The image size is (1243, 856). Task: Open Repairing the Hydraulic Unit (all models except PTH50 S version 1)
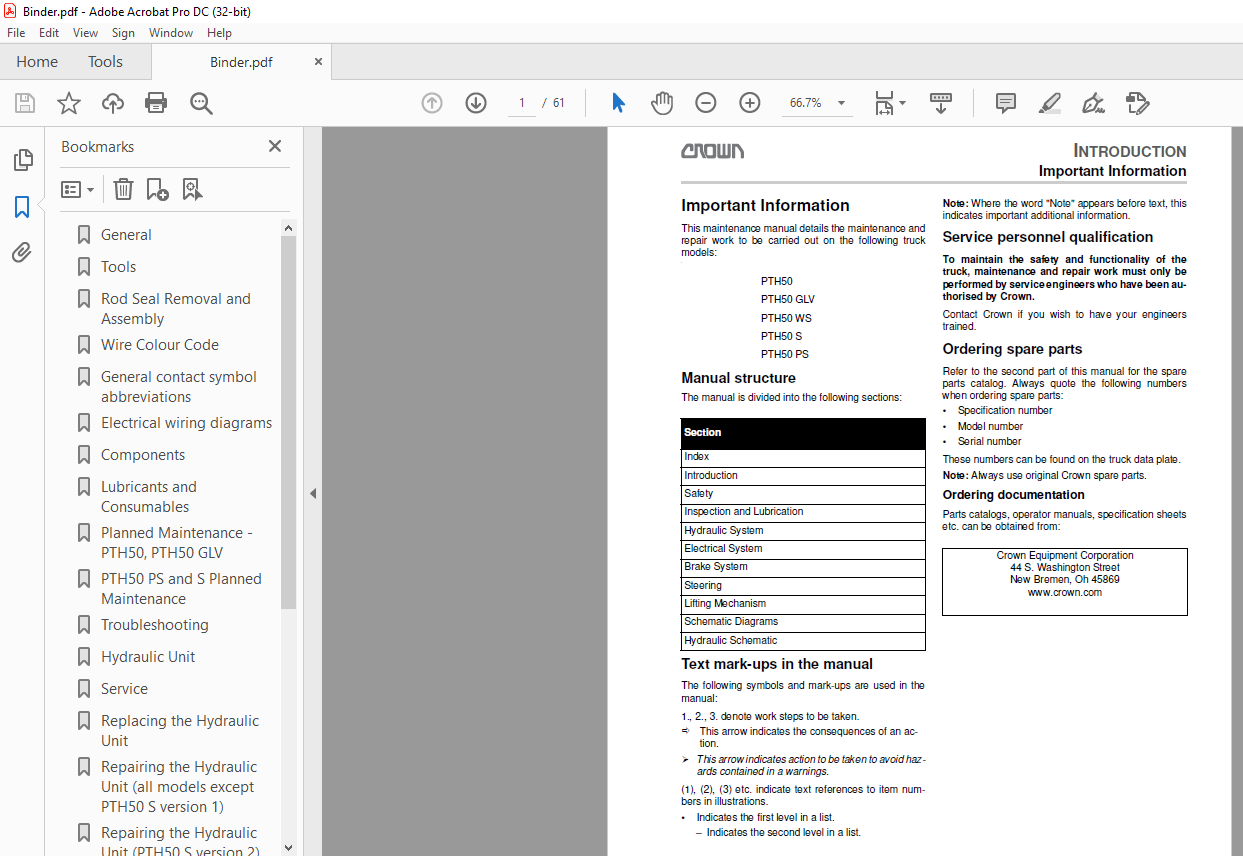click(x=179, y=787)
